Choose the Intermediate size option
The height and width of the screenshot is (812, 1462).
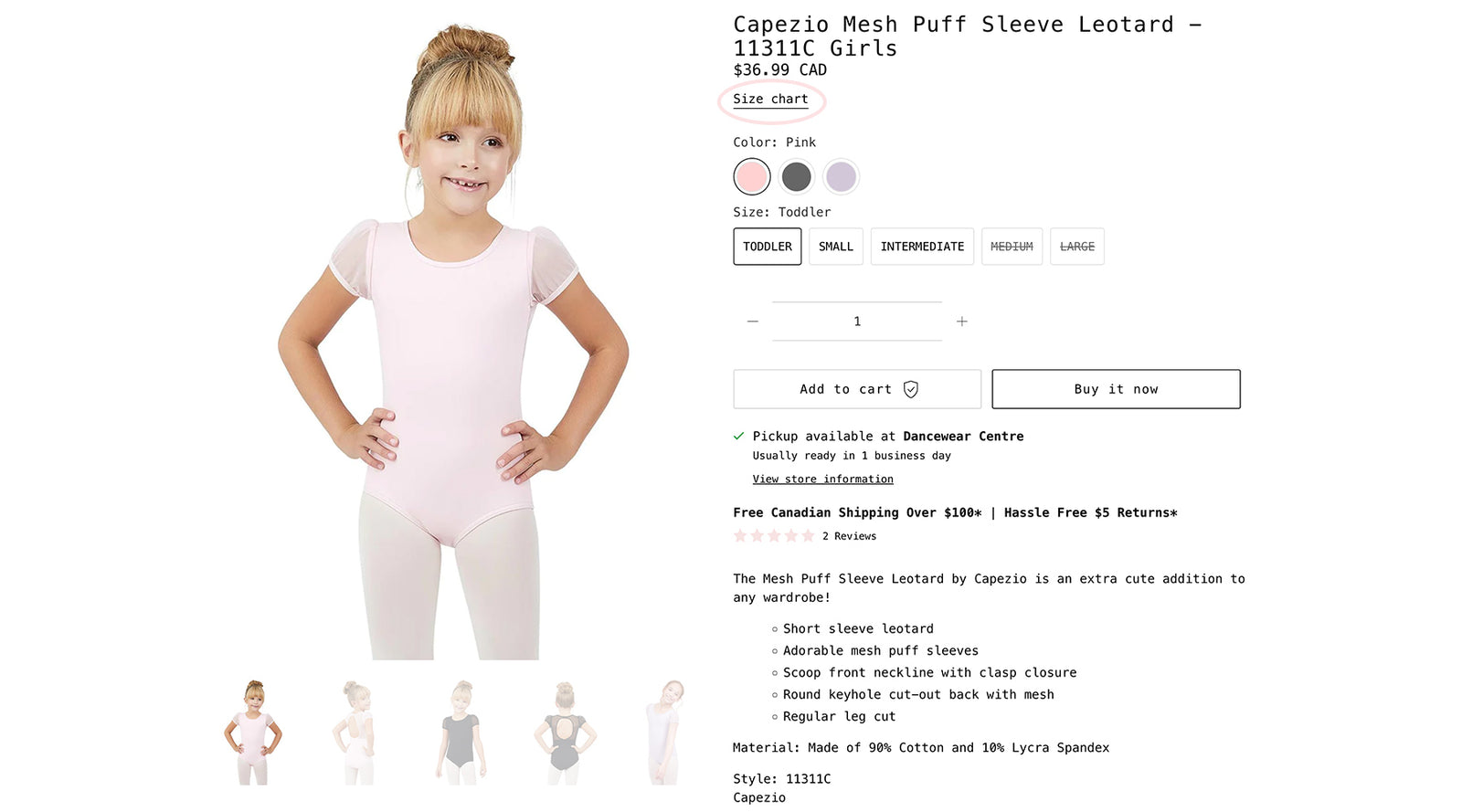pyautogui.click(x=922, y=247)
